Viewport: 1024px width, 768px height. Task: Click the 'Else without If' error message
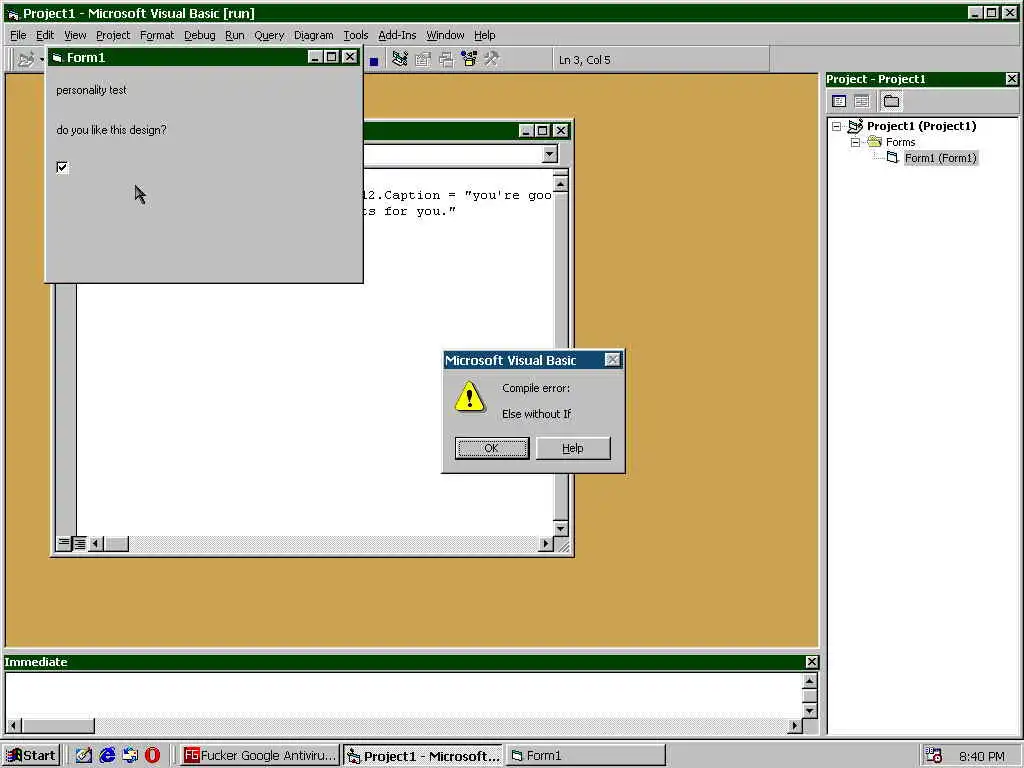tap(536, 414)
